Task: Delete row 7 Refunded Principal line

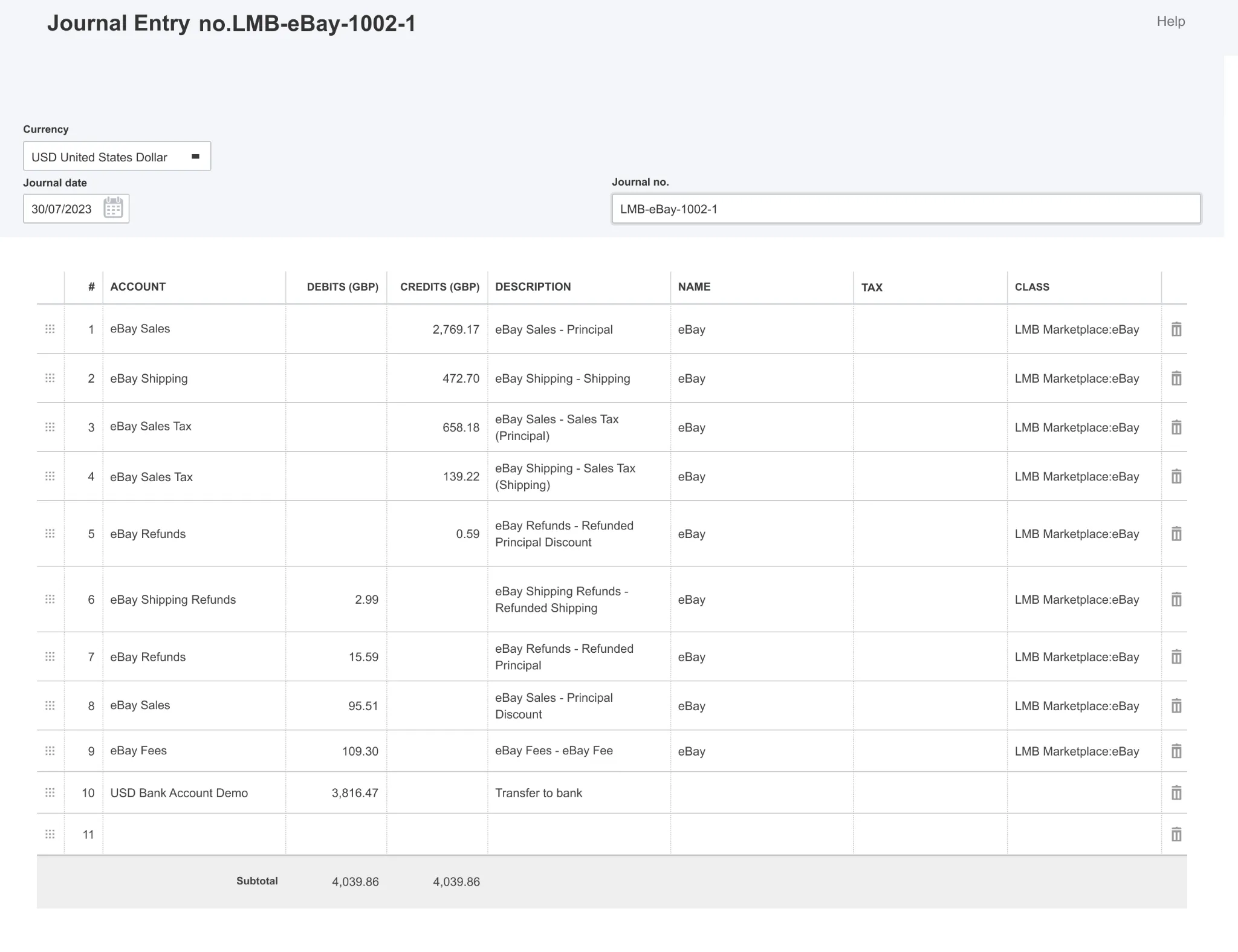Action: click(1176, 657)
